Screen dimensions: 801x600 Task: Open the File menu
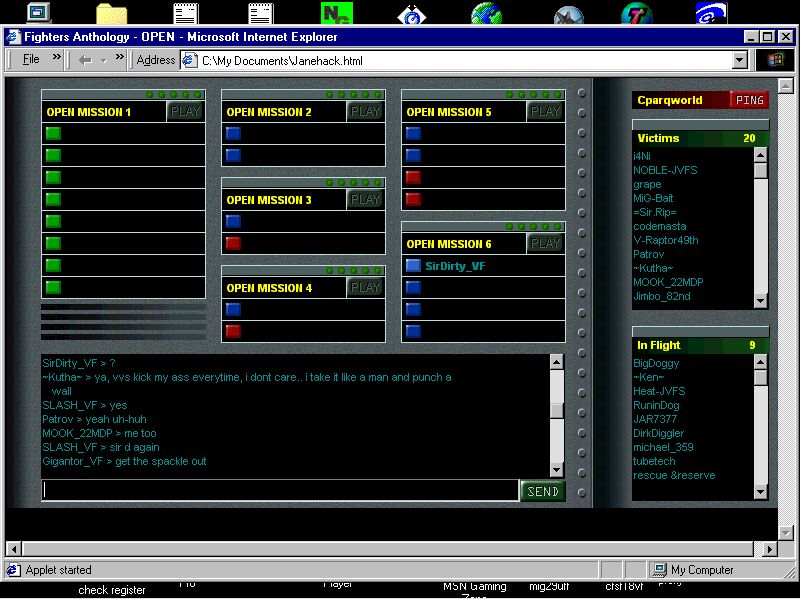click(x=31, y=60)
